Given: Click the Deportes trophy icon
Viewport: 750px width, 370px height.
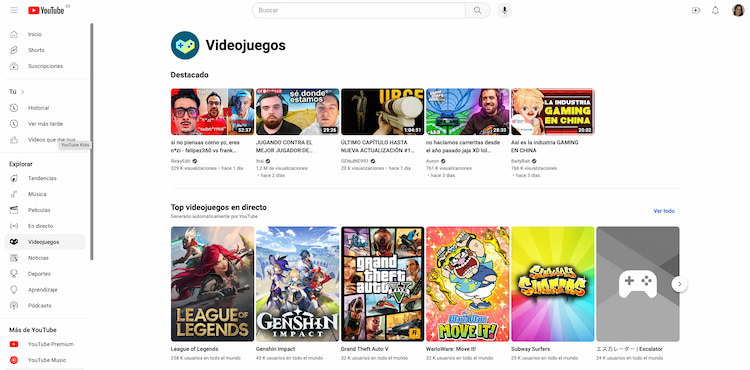Looking at the screenshot, I should 14,274.
